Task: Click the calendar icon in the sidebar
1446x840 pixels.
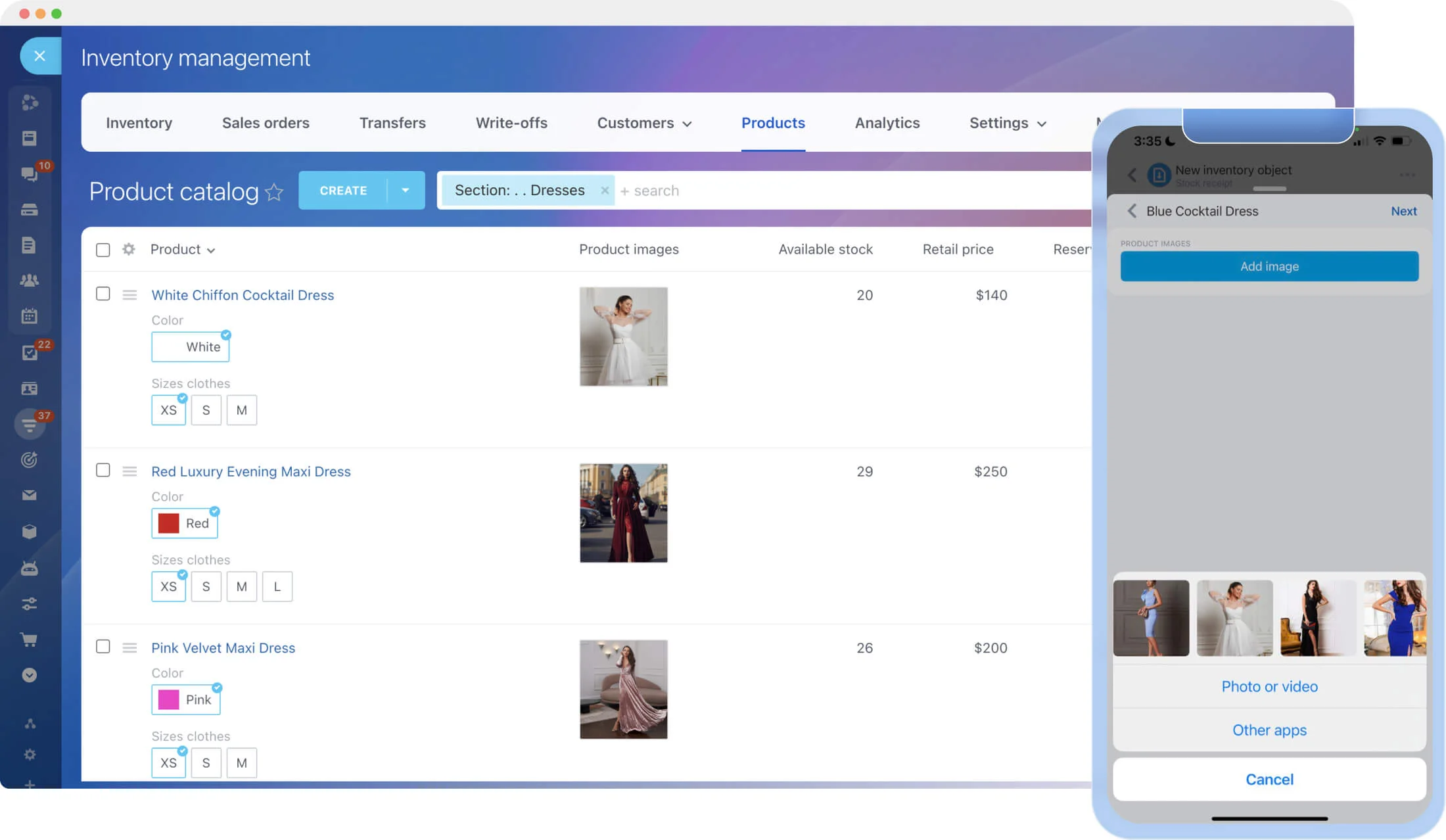Action: point(30,315)
